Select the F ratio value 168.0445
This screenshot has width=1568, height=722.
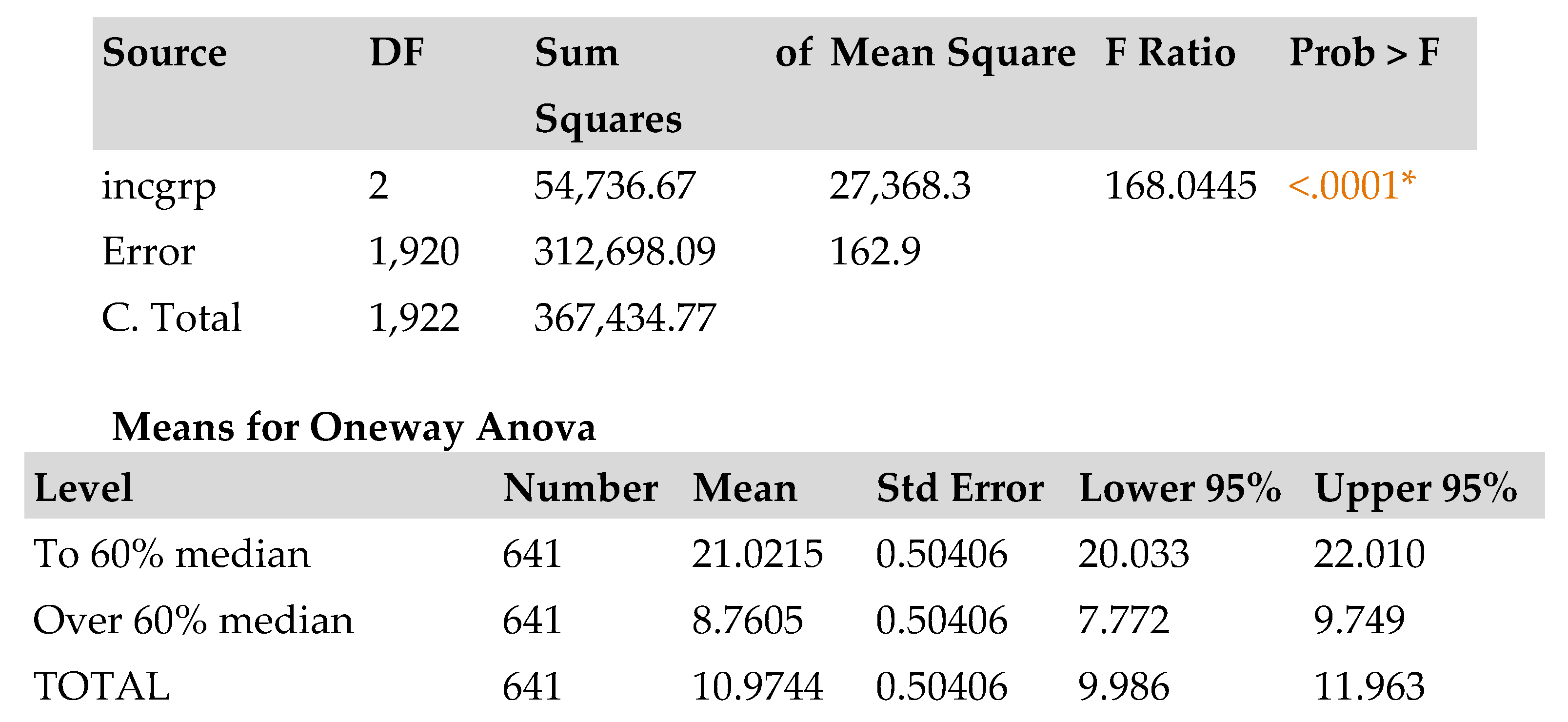[1180, 185]
